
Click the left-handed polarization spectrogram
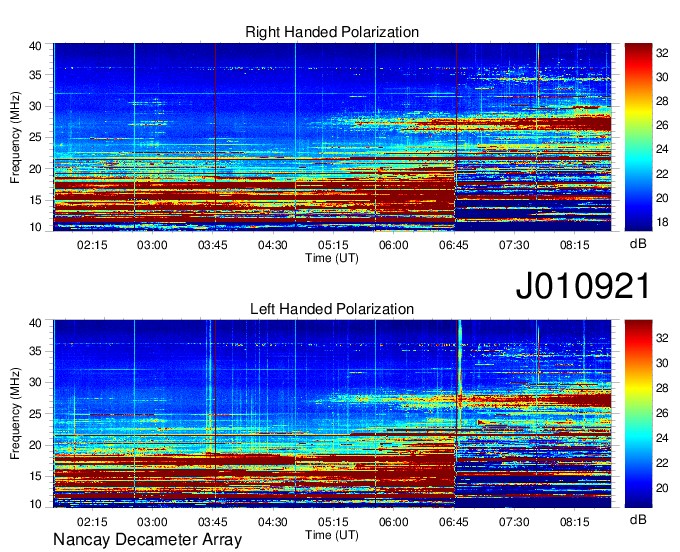click(x=332, y=414)
